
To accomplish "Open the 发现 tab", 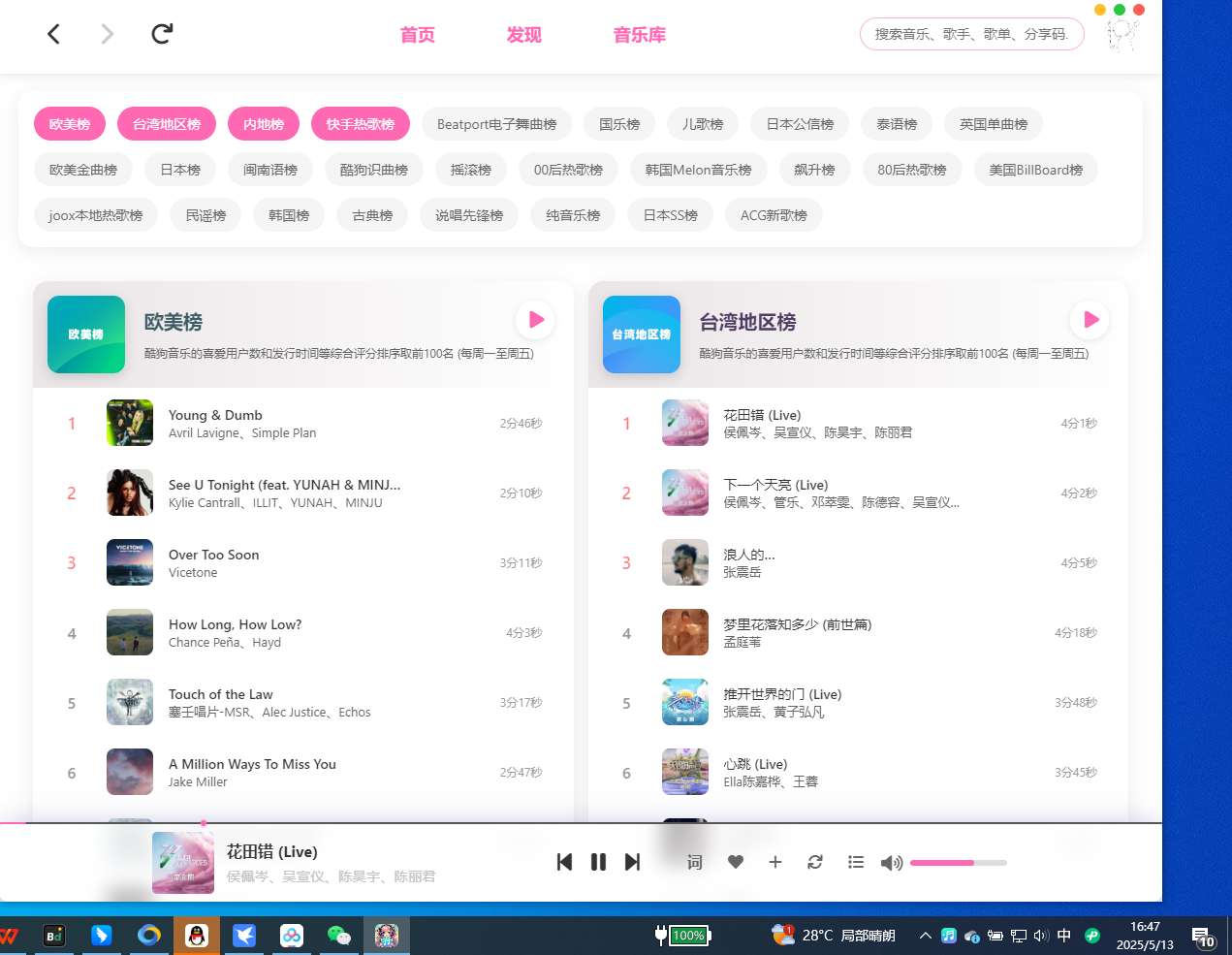I will 524,35.
